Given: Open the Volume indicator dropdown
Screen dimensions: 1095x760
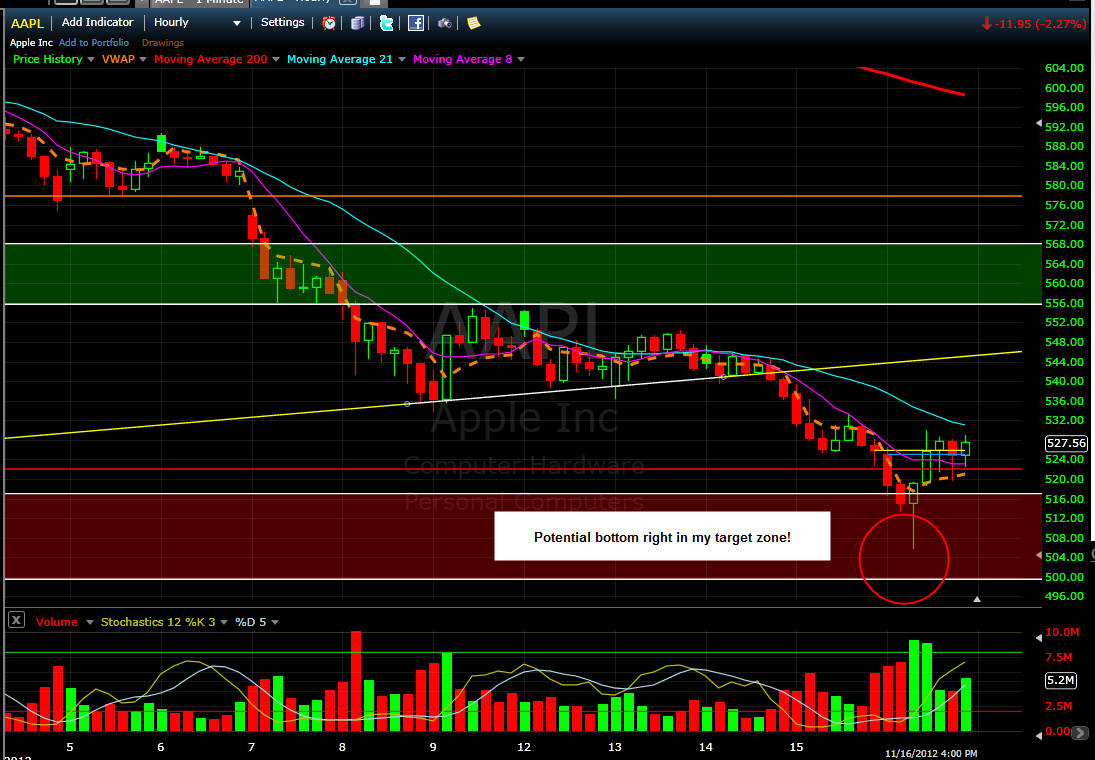Looking at the screenshot, I should click(91, 622).
